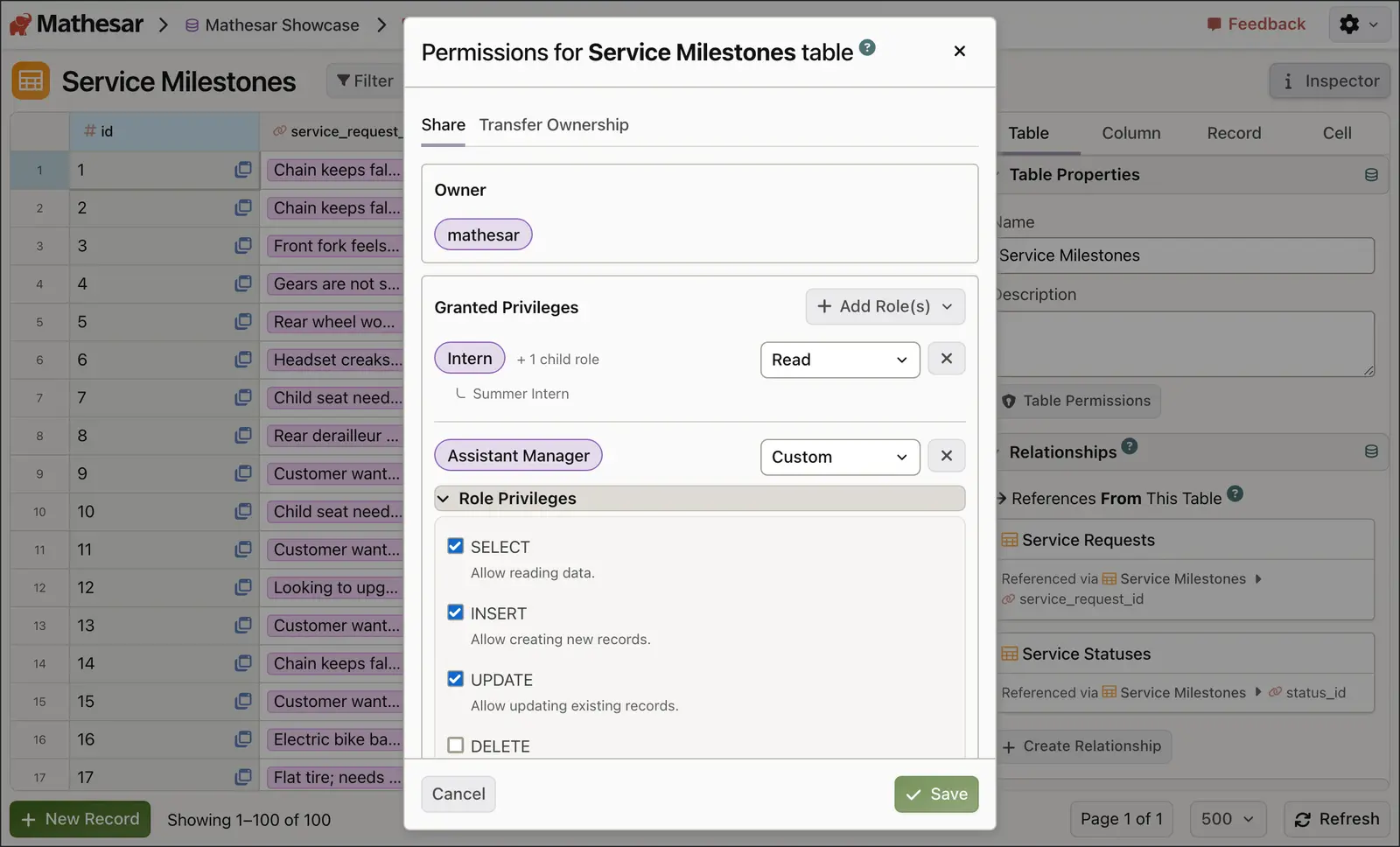Click help icon next to References From This Table
The image size is (1400, 847).
(x=1235, y=493)
